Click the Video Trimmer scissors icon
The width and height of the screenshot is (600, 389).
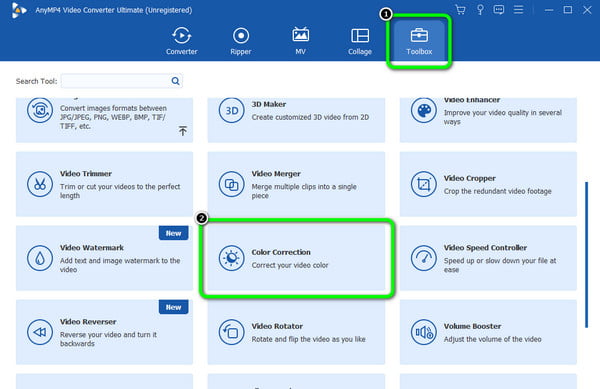point(40,184)
